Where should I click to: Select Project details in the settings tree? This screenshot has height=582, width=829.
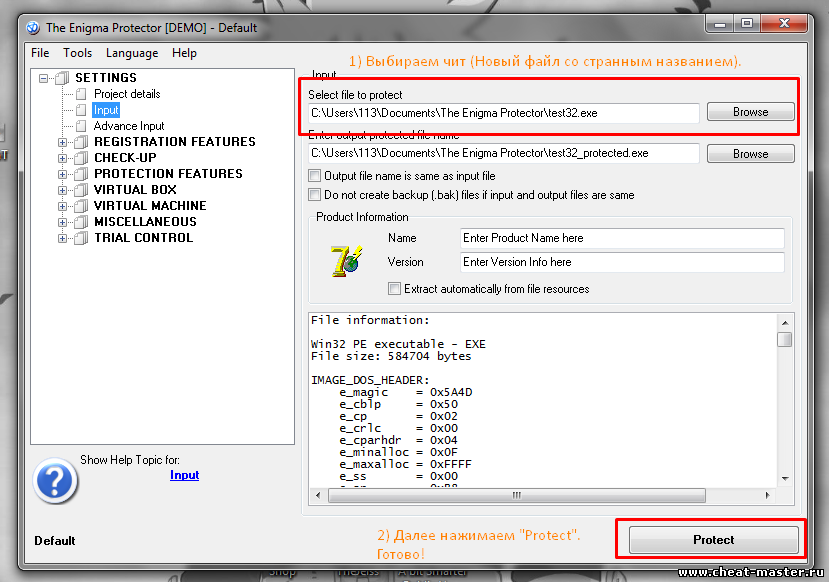pos(127,94)
